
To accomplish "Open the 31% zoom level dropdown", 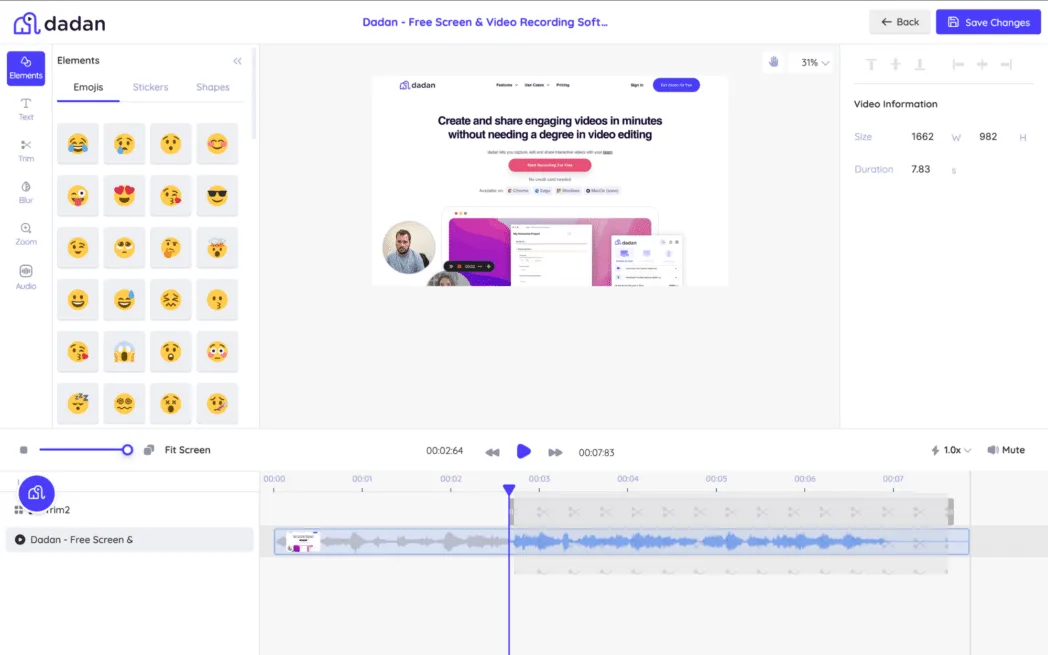I will tap(812, 61).
